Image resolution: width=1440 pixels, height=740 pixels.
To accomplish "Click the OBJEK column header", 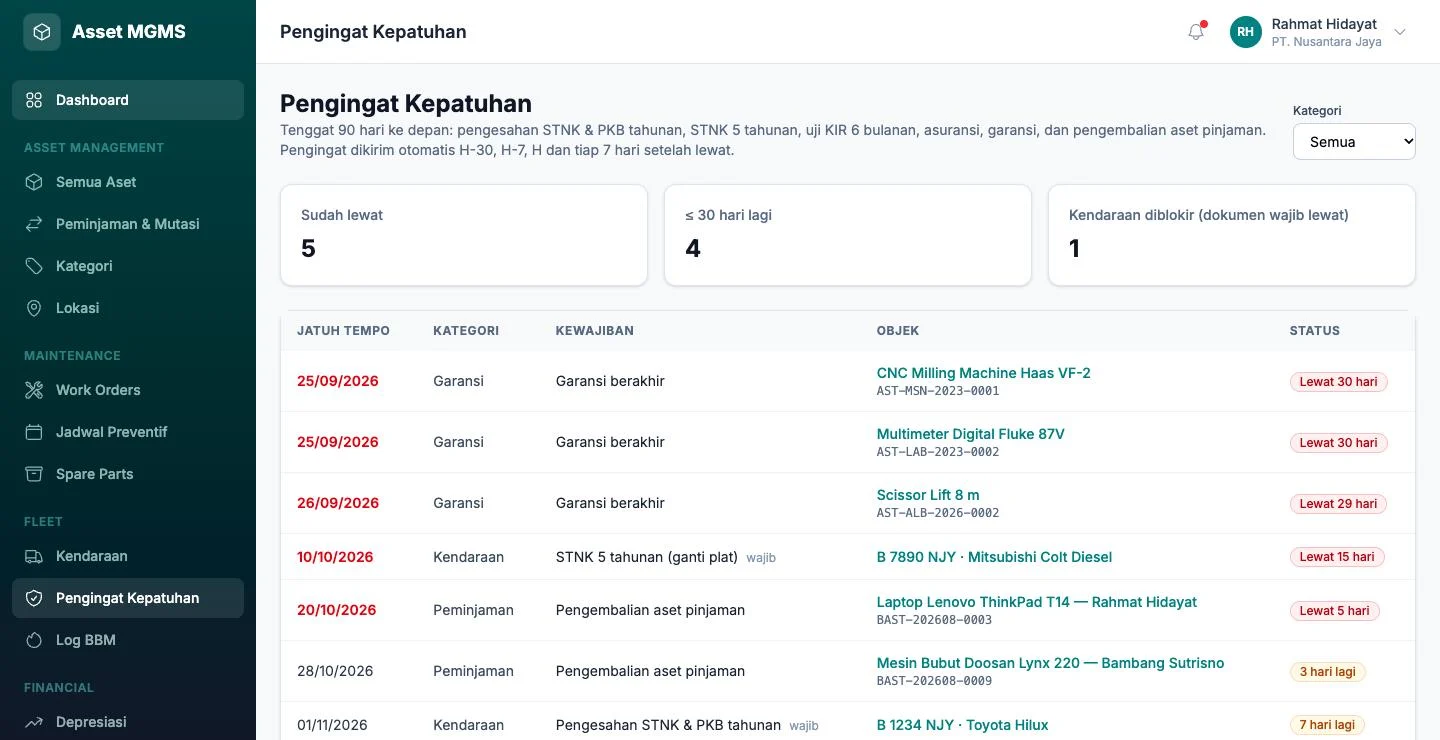I will tap(898, 331).
